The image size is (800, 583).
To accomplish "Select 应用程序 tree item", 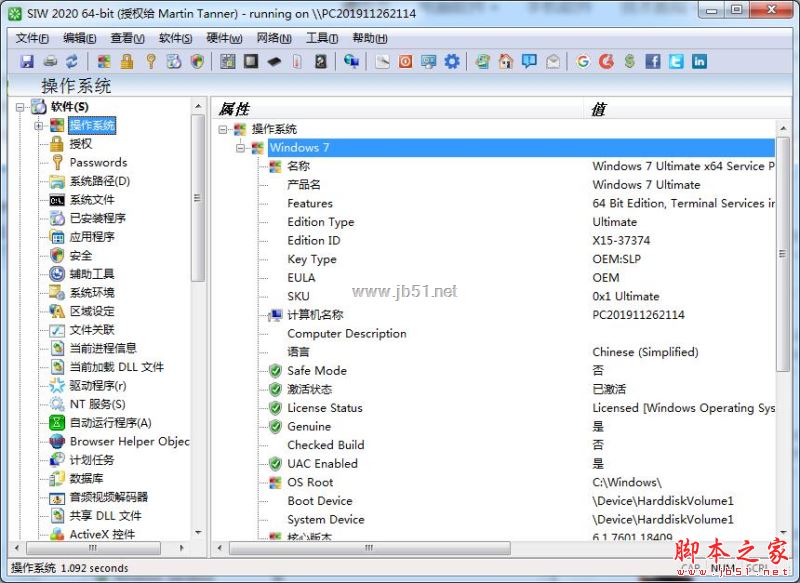I will [x=92, y=237].
